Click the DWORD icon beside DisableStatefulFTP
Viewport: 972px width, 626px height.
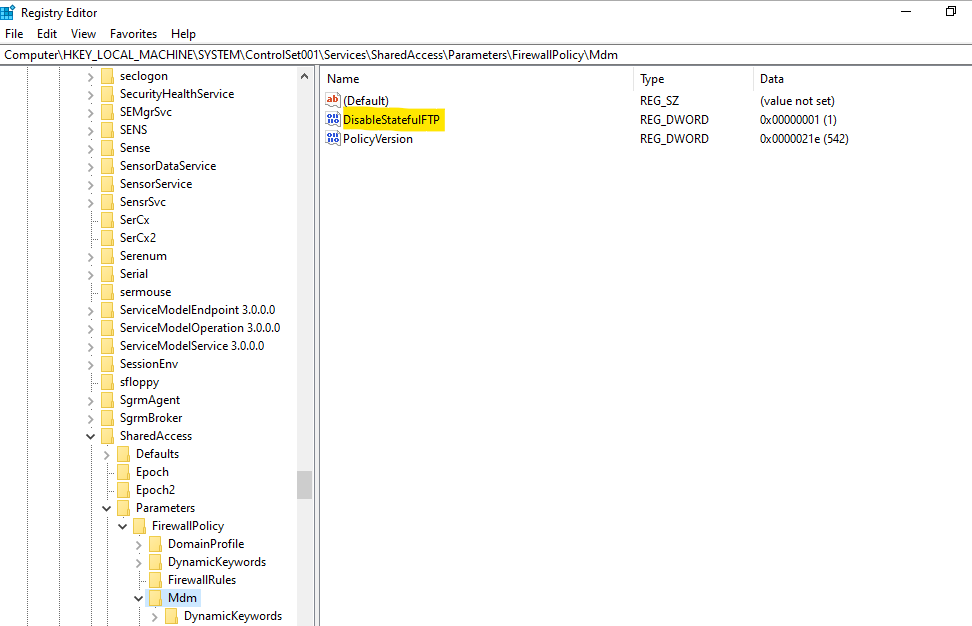point(332,119)
